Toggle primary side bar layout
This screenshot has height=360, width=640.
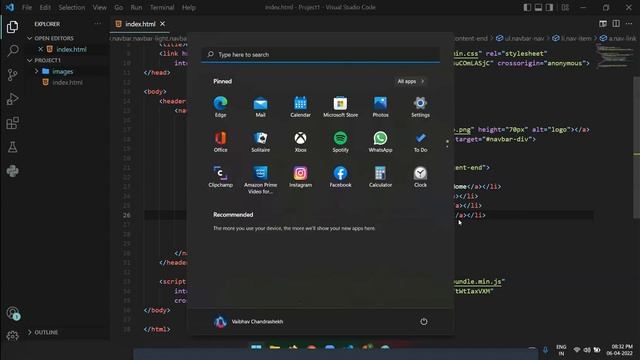(527, 7)
